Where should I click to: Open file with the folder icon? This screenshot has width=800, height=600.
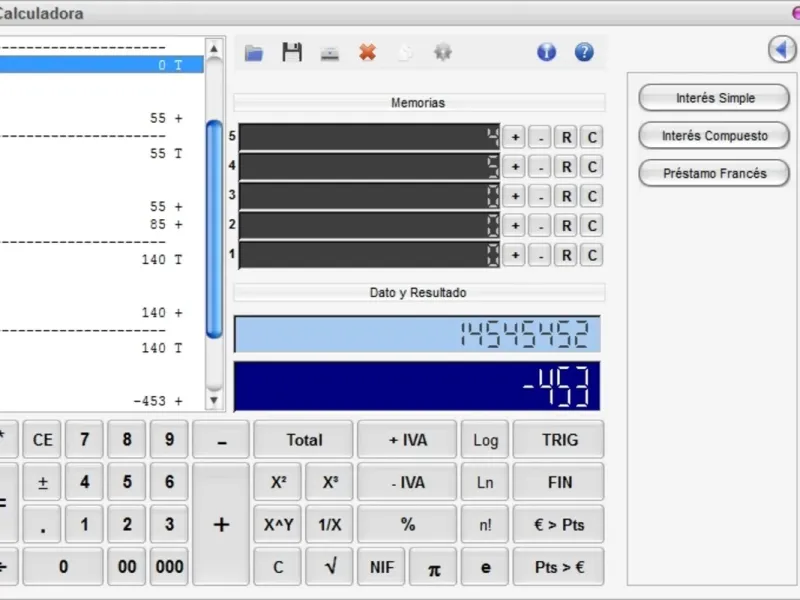coord(254,53)
